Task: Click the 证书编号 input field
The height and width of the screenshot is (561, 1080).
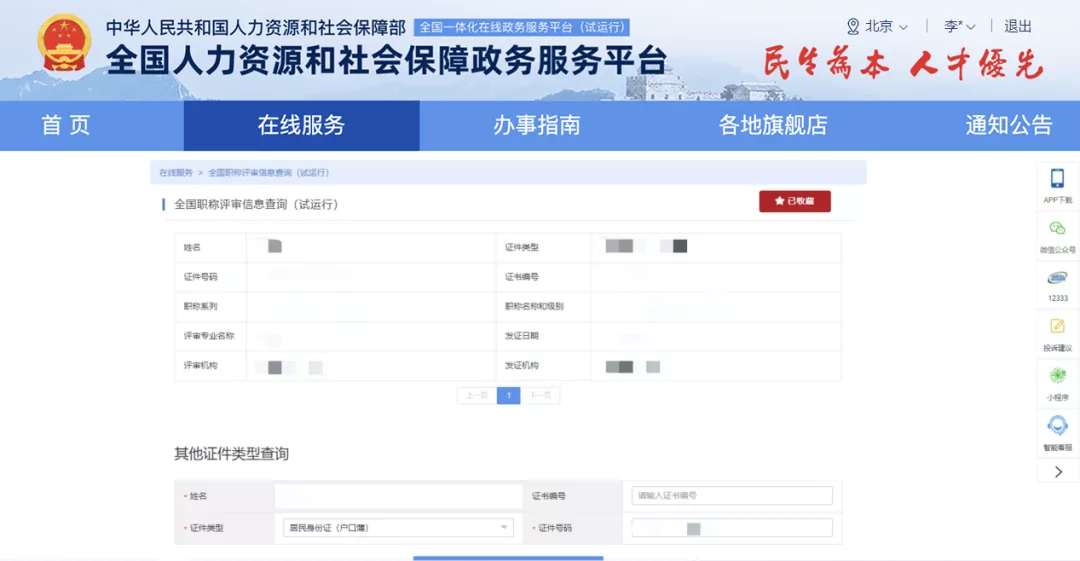Action: tap(731, 496)
